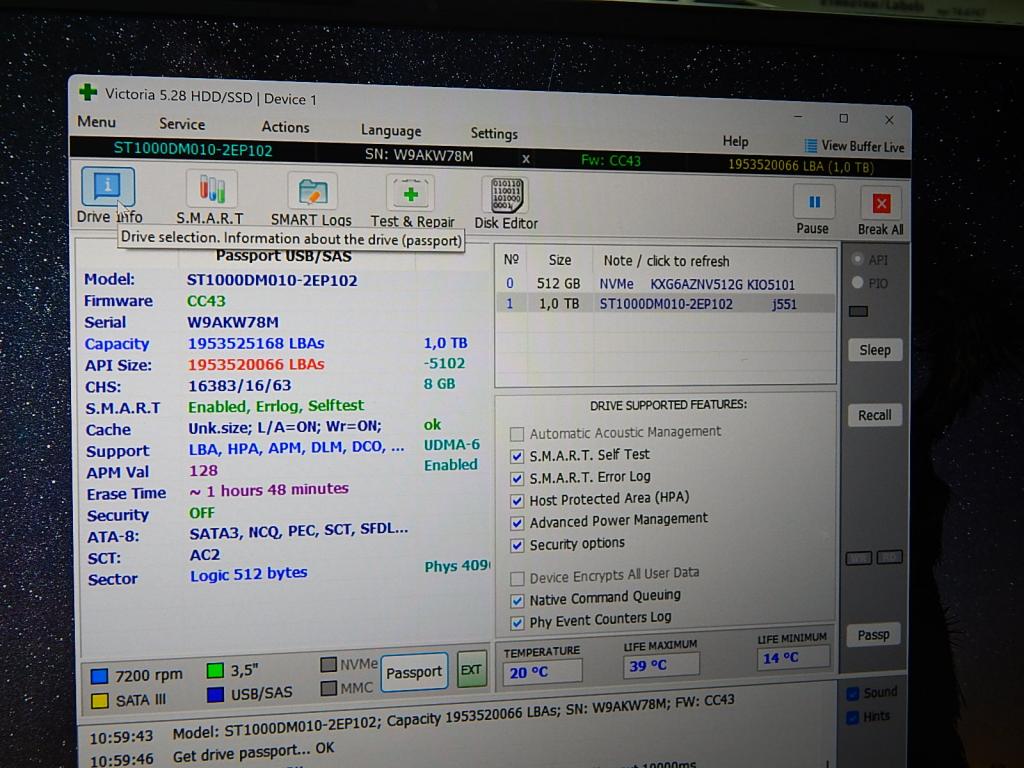1024x768 pixels.
Task: Open the Menu menu
Action: pyautogui.click(x=97, y=121)
